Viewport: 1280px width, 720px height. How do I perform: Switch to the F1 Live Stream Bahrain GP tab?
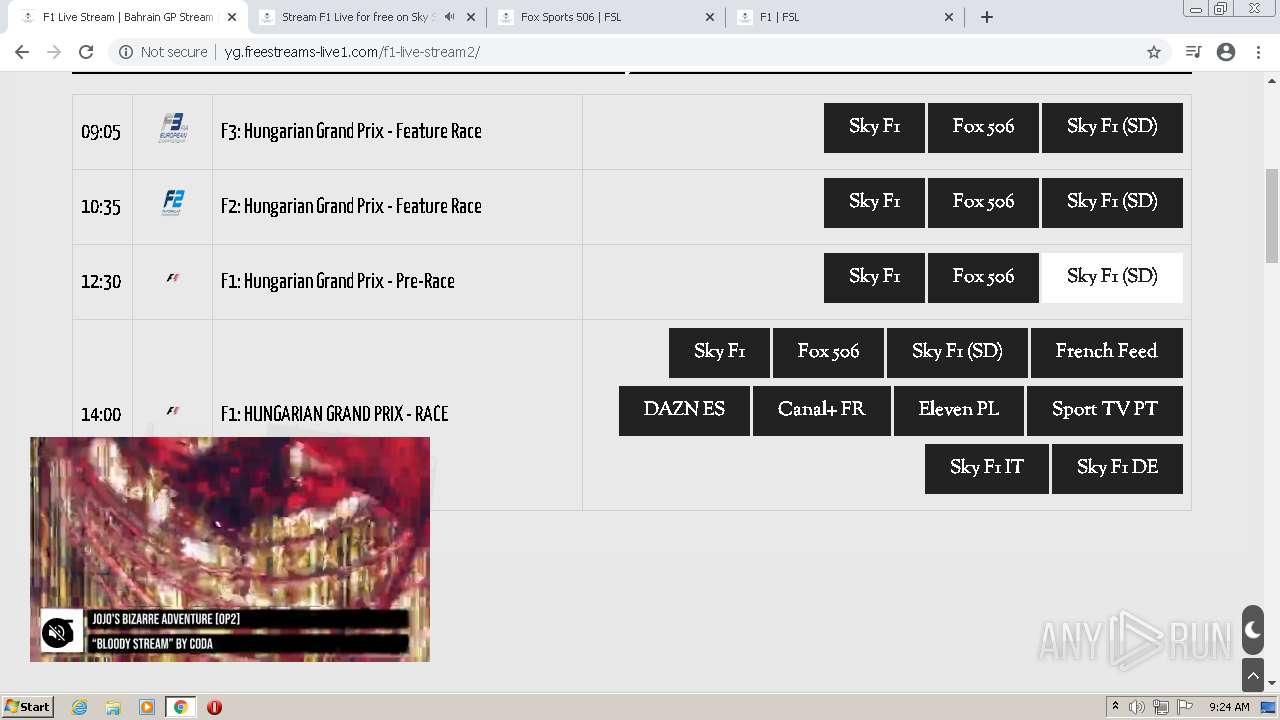(126, 17)
